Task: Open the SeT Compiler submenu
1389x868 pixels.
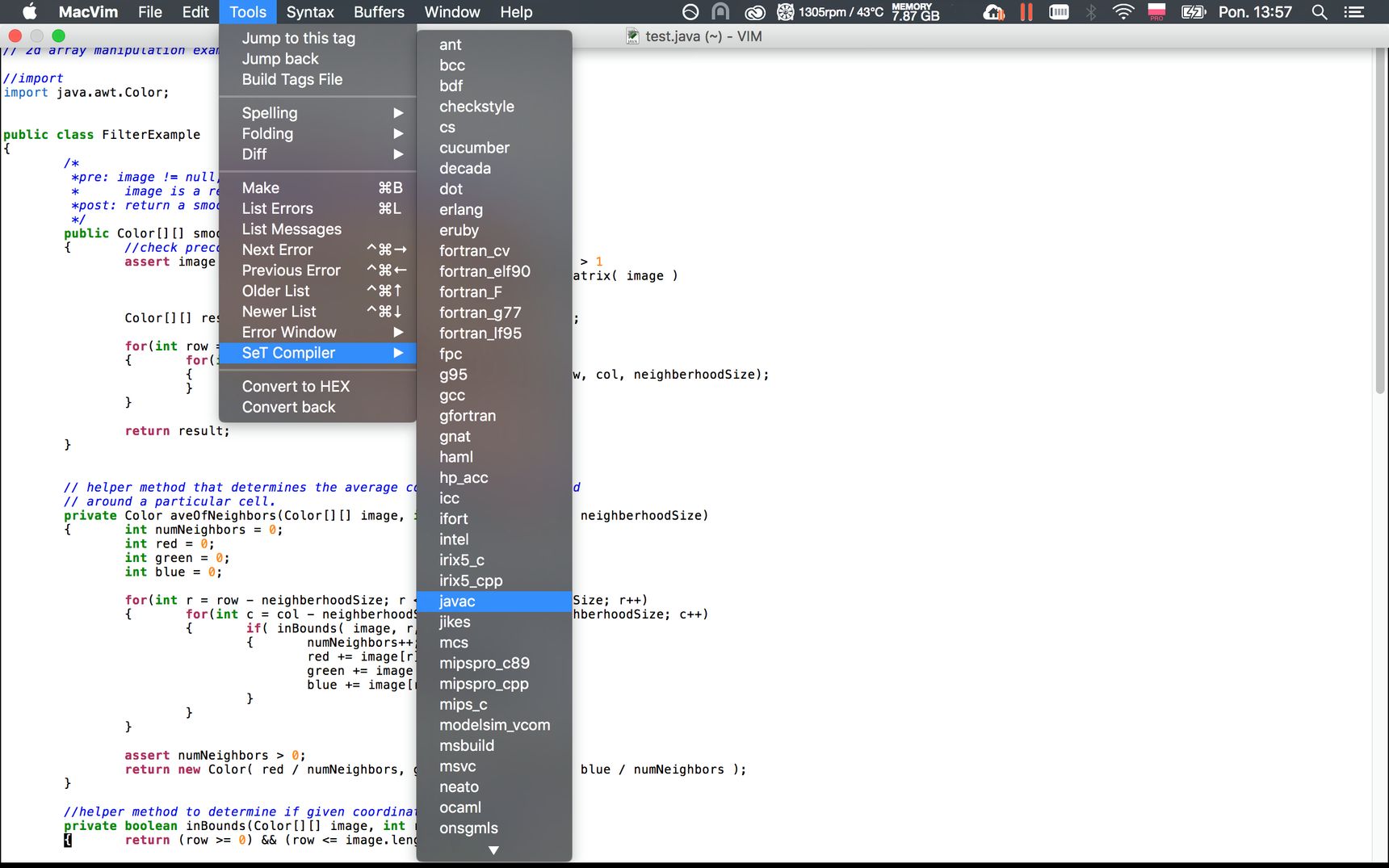Action: (317, 353)
